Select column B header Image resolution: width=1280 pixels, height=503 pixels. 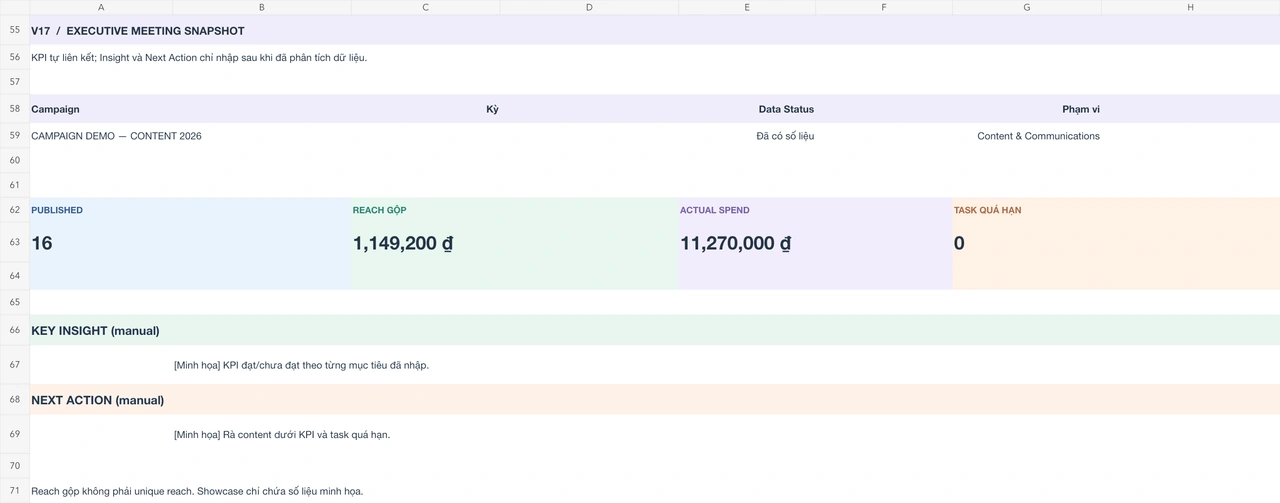[x=262, y=7]
